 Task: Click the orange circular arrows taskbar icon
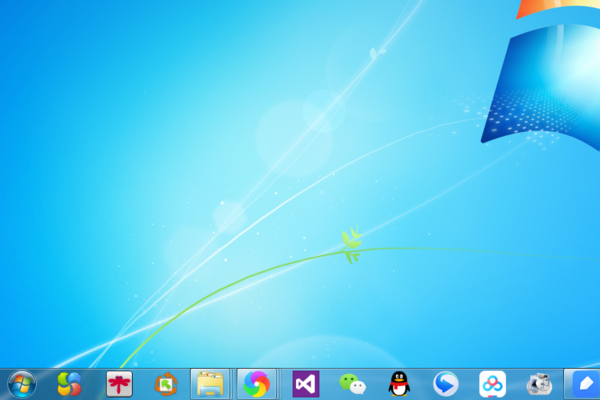click(x=165, y=383)
